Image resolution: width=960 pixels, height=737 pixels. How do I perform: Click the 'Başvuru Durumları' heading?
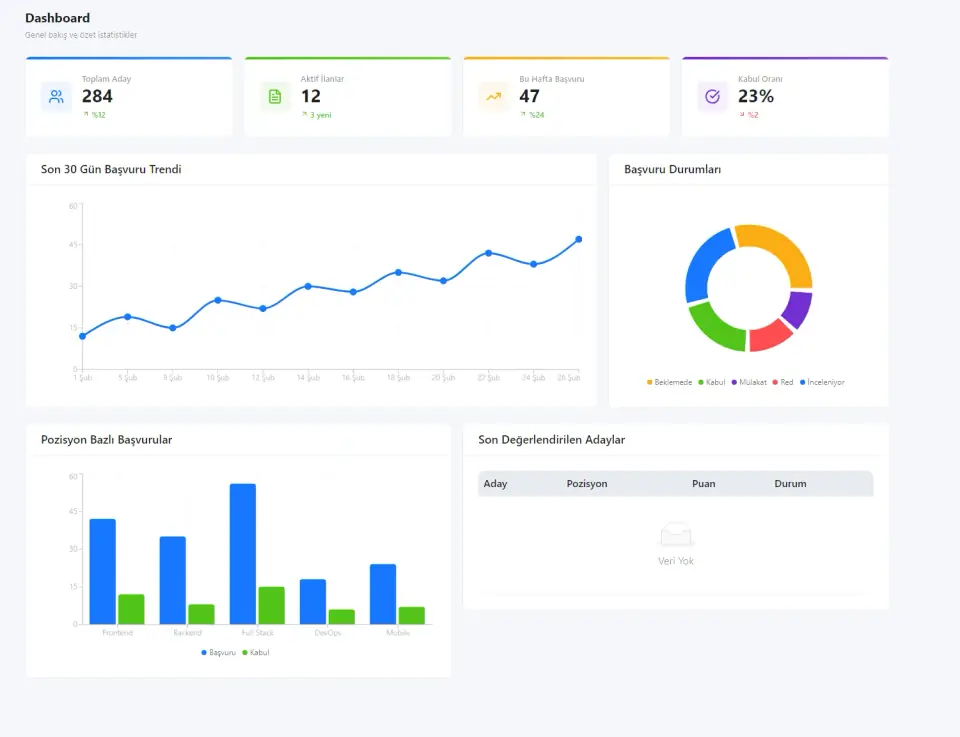click(672, 170)
